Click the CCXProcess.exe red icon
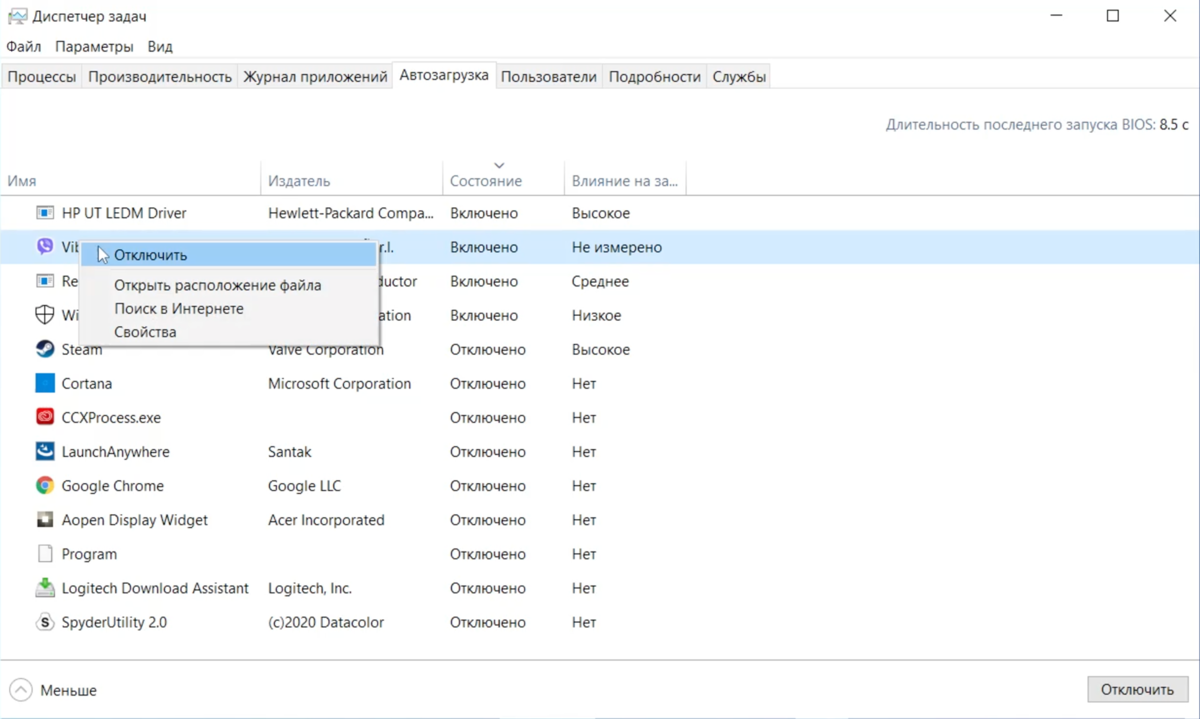The image size is (1200, 719). (x=45, y=417)
